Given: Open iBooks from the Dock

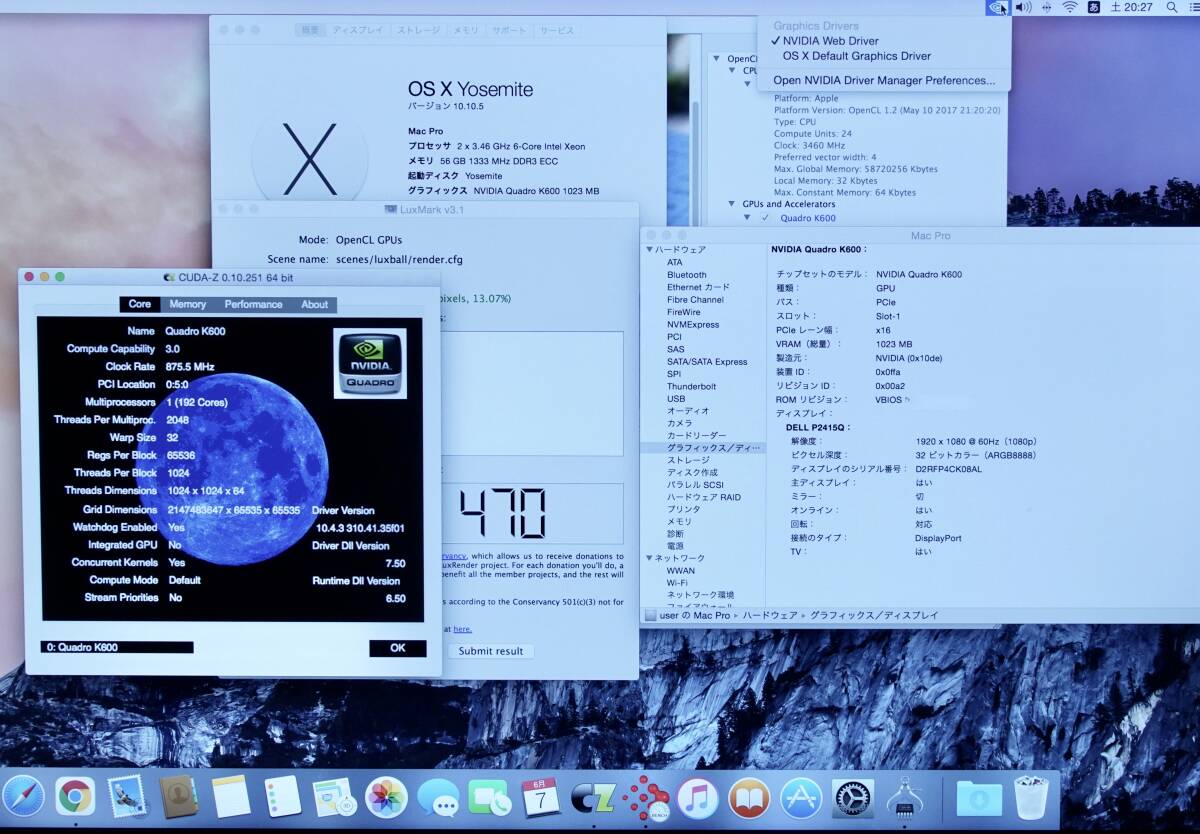Looking at the screenshot, I should point(749,798).
